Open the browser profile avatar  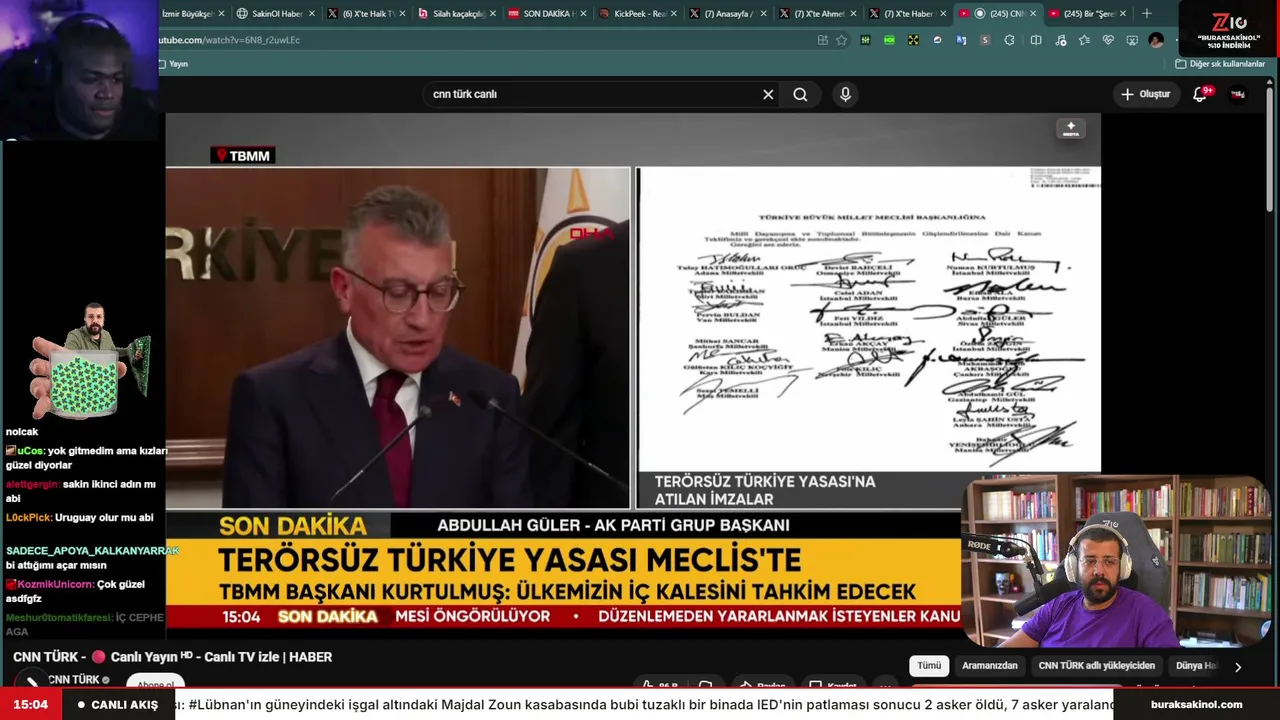pos(1156,40)
